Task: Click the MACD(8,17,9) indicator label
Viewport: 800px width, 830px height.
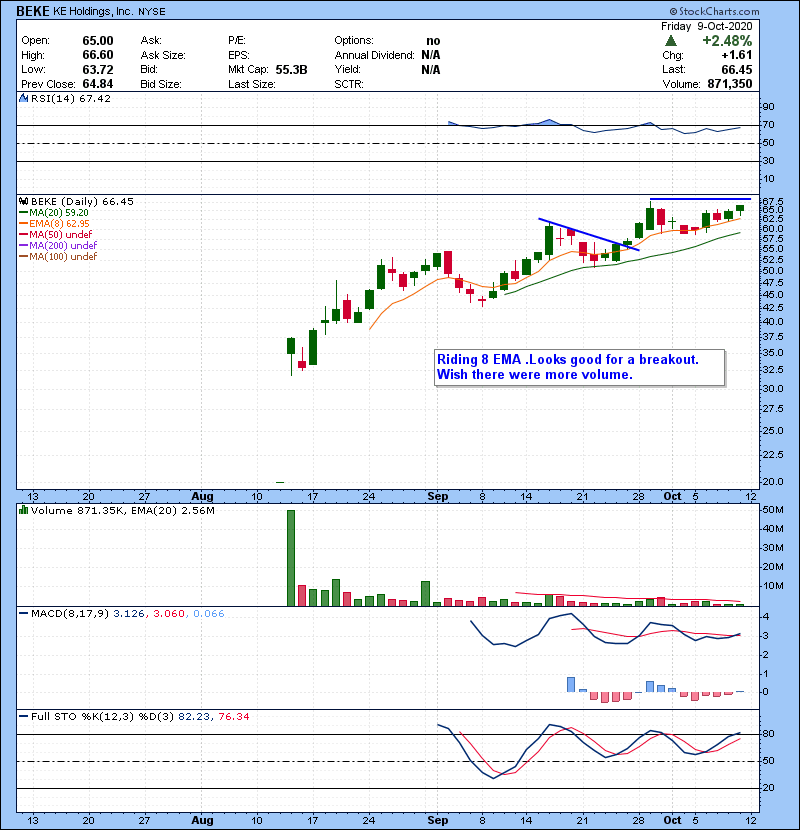Action: tap(70, 614)
